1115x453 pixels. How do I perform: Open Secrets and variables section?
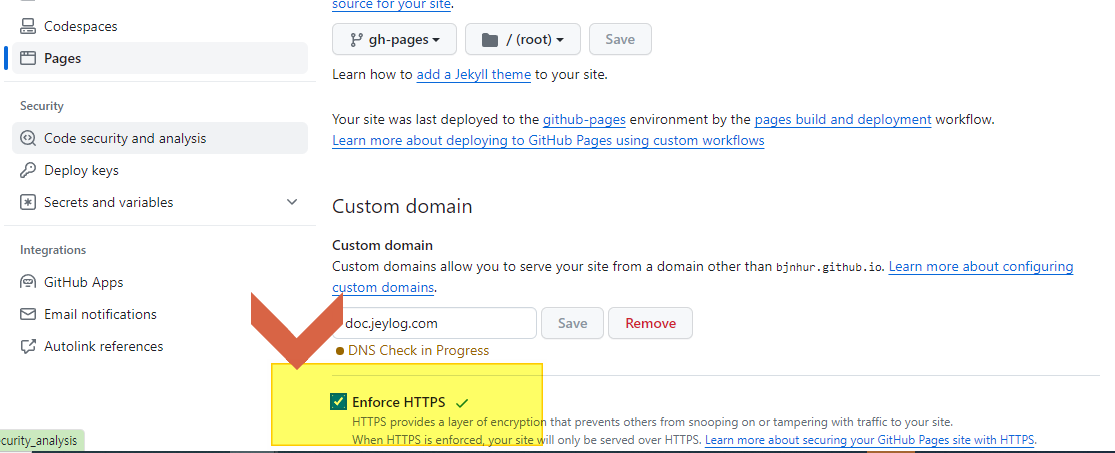pyautogui.click(x=160, y=202)
